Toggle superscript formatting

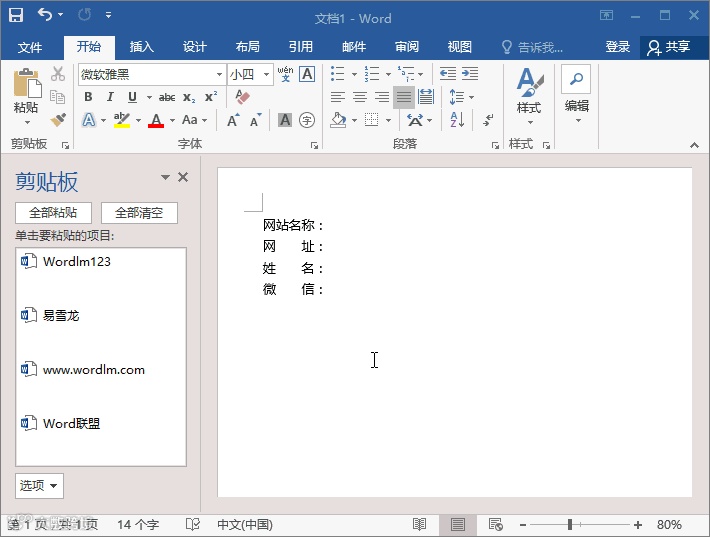[211, 97]
